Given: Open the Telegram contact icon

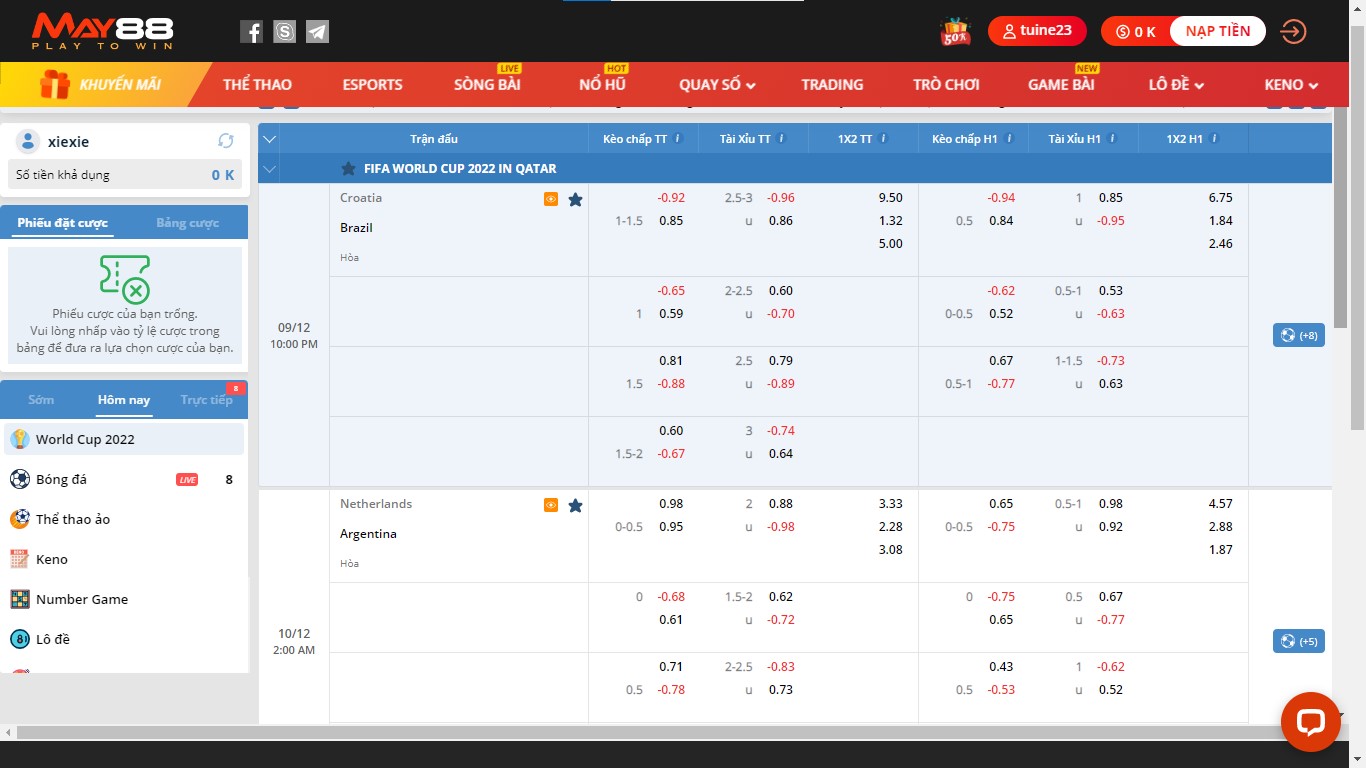Looking at the screenshot, I should 317,32.
